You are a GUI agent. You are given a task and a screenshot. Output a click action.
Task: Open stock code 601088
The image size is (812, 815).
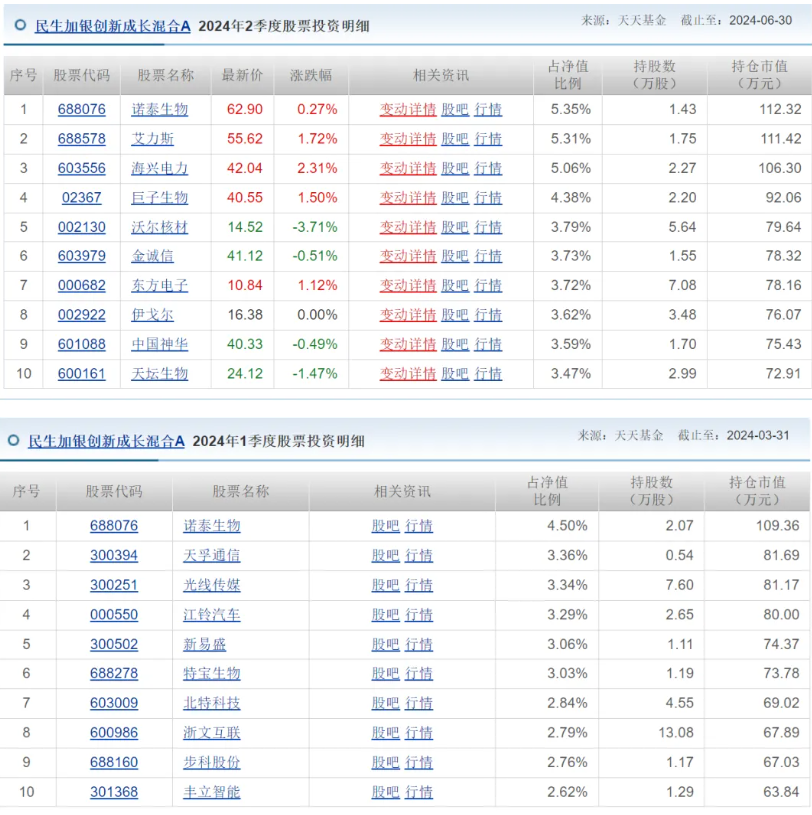coord(82,344)
